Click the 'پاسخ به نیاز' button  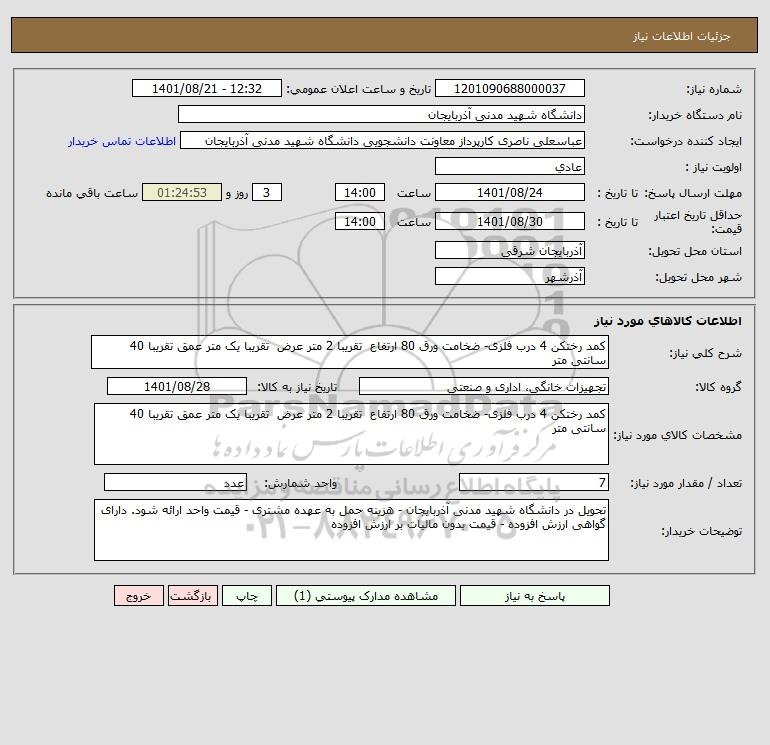(534, 596)
